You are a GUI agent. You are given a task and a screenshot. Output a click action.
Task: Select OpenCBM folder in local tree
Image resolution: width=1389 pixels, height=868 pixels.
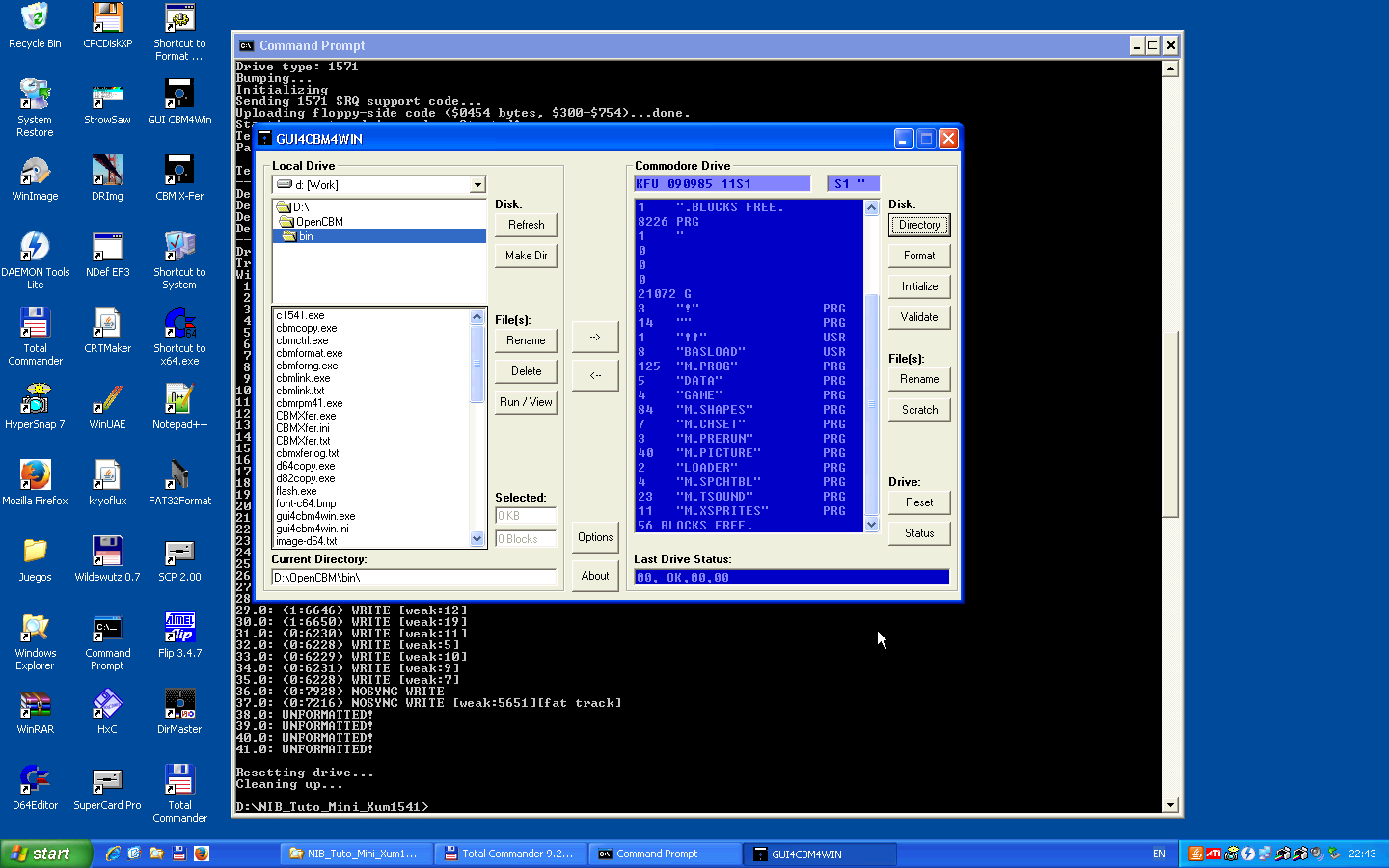318,222
